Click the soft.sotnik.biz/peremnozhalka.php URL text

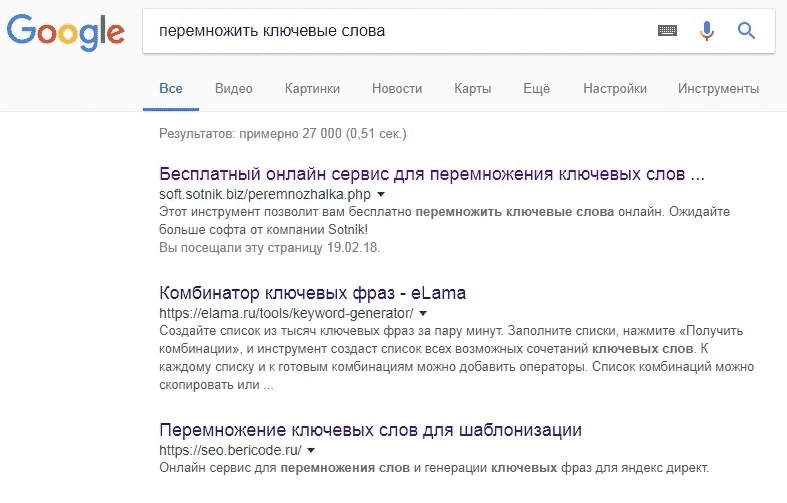click(x=265, y=194)
